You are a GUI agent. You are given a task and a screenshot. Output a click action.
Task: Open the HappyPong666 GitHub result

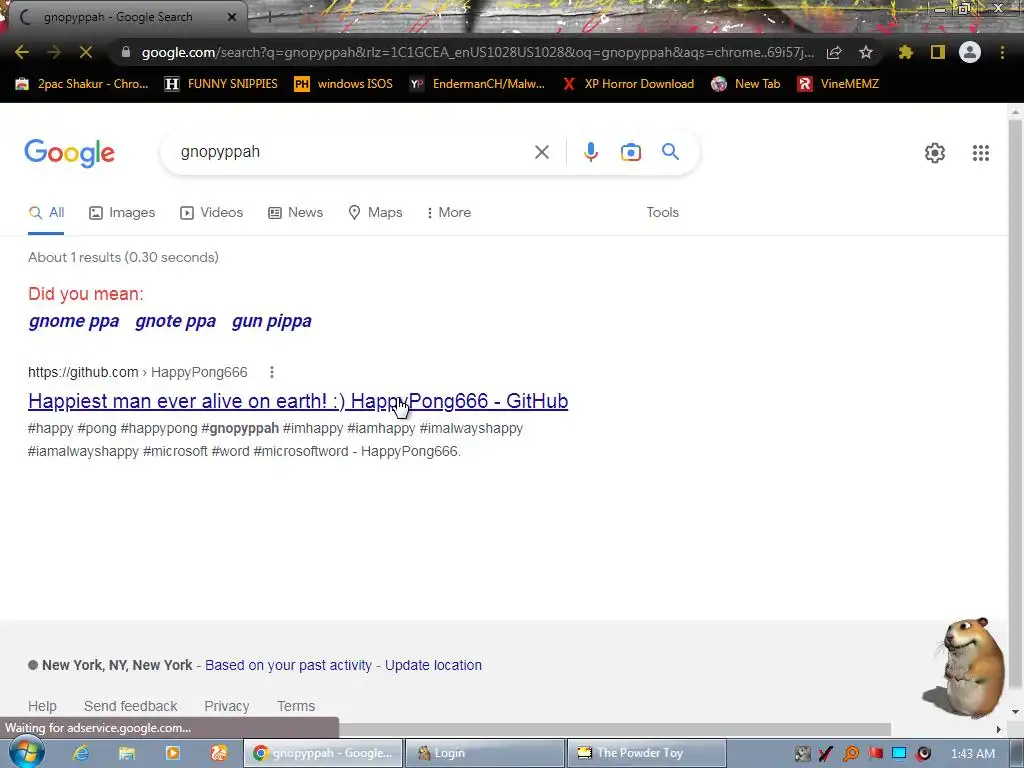298,401
